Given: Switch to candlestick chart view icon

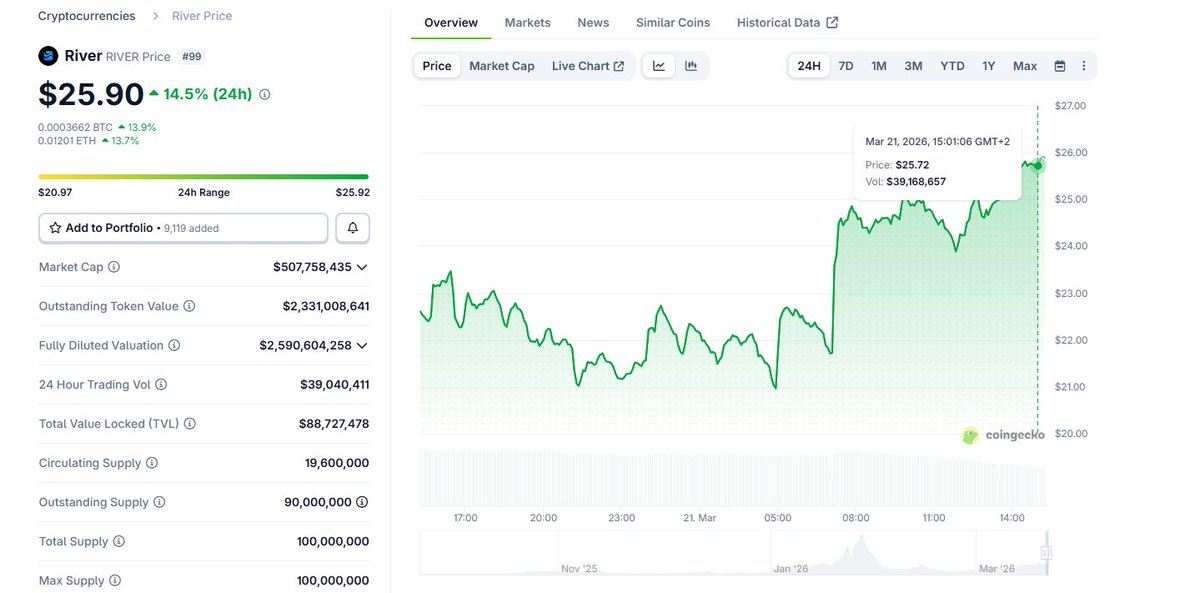Looking at the screenshot, I should [x=691, y=66].
